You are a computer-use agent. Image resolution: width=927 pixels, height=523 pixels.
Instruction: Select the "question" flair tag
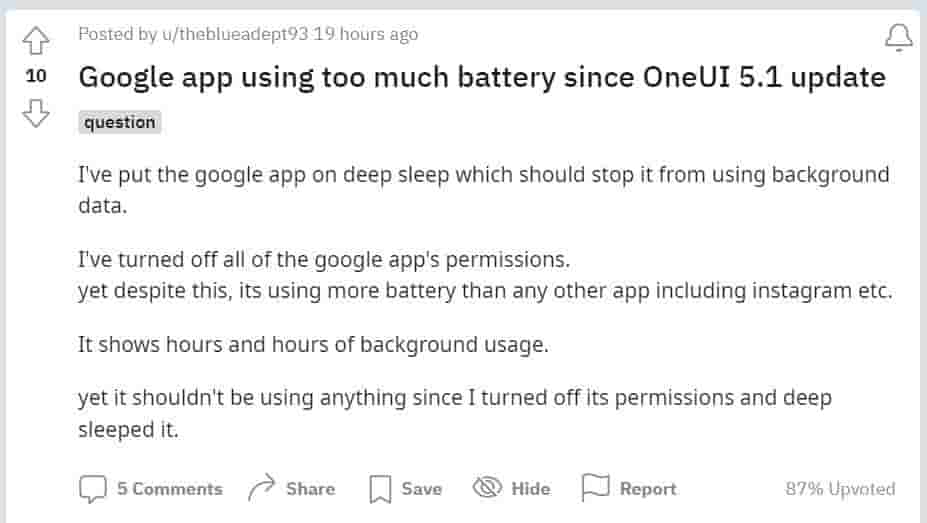point(120,123)
